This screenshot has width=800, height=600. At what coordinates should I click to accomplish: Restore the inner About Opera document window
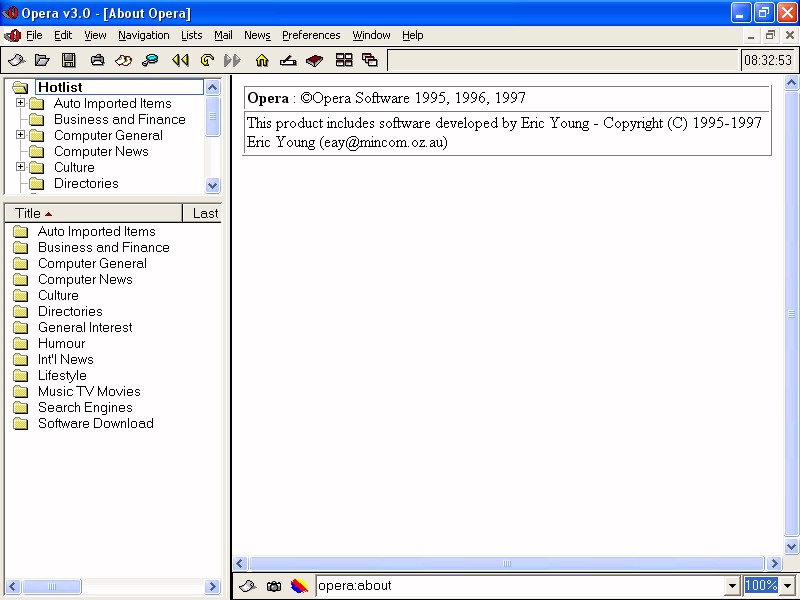tap(770, 35)
